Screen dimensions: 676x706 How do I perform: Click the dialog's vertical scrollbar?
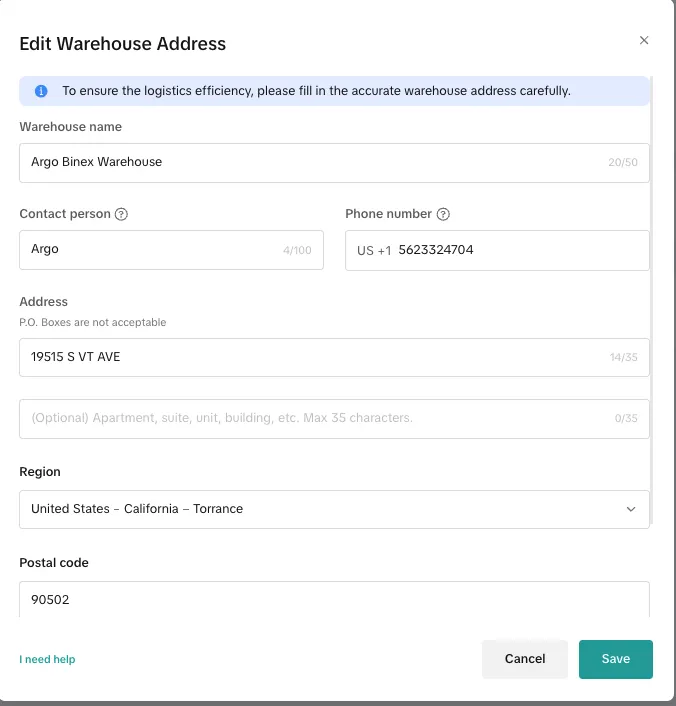[x=654, y=300]
